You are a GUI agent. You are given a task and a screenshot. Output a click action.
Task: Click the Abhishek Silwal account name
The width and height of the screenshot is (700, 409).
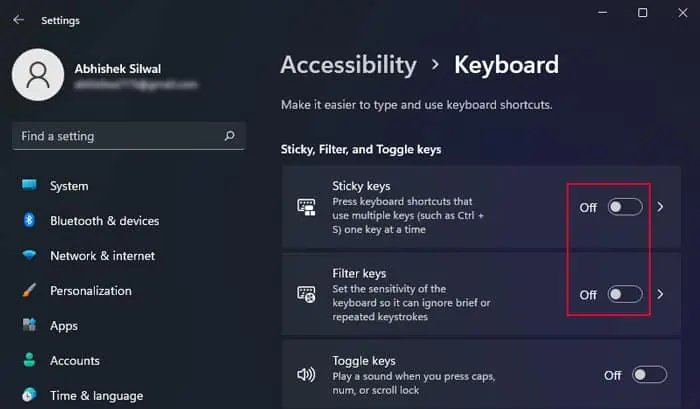pos(116,68)
